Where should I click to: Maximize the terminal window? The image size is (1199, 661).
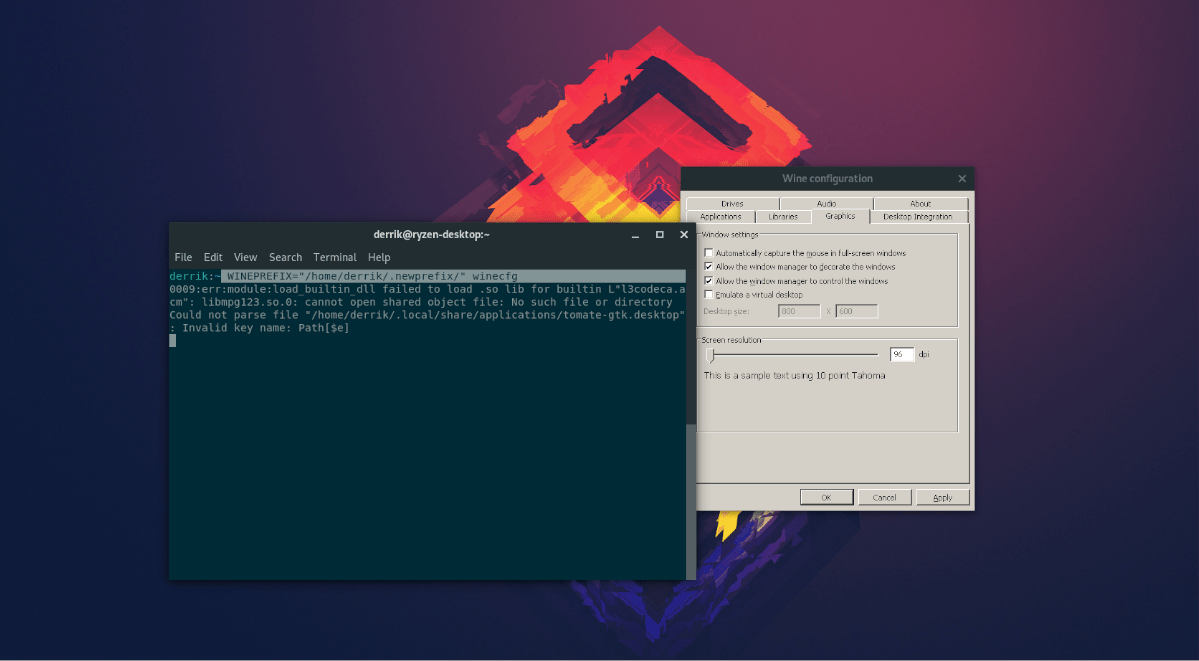[x=659, y=234]
